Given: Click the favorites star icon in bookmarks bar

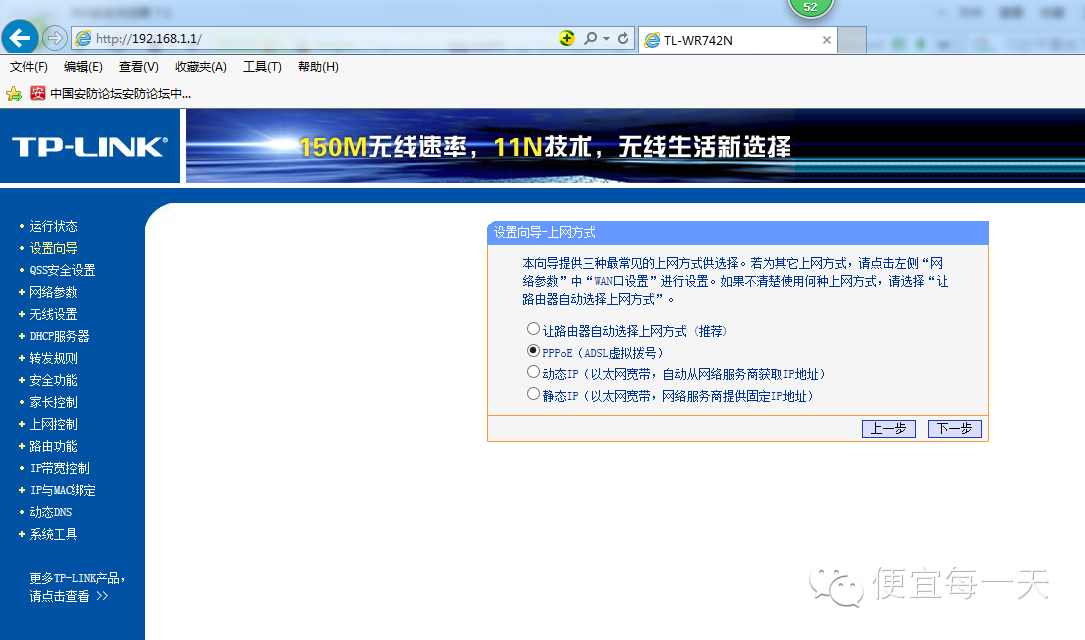Looking at the screenshot, I should click(x=14, y=93).
